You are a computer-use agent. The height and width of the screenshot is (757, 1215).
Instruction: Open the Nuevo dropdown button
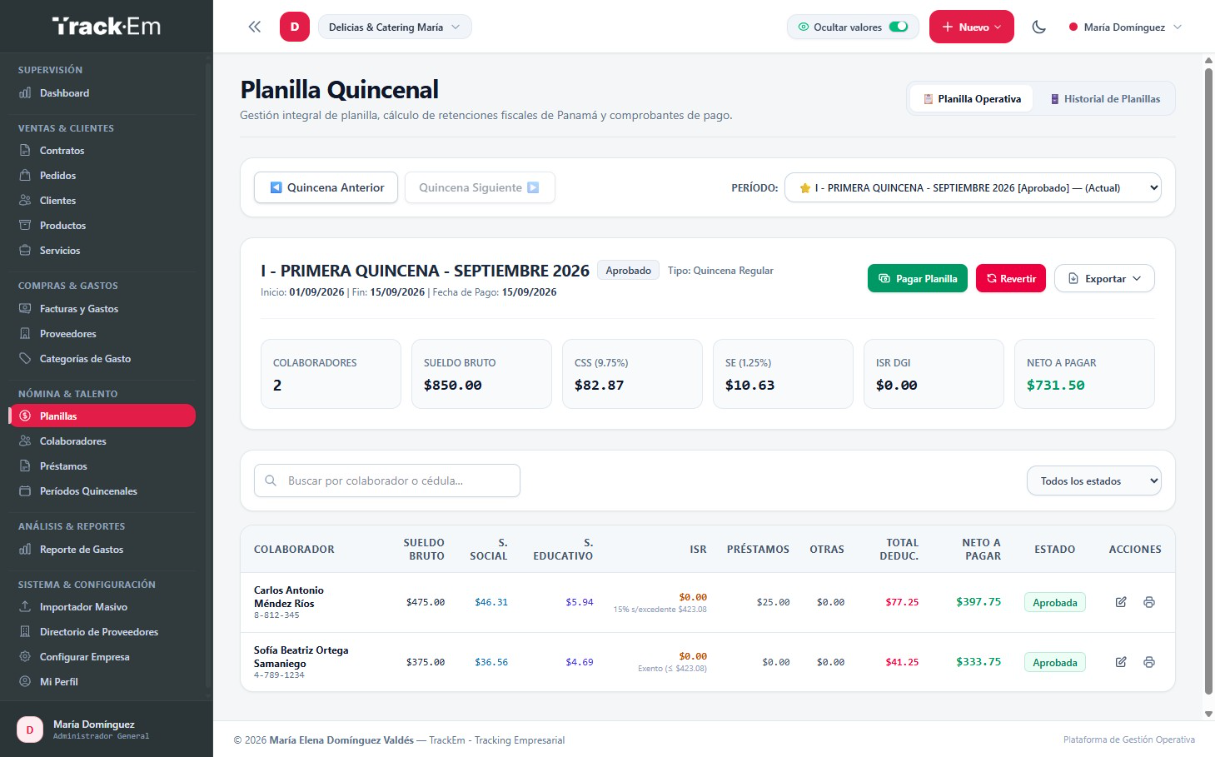971,27
